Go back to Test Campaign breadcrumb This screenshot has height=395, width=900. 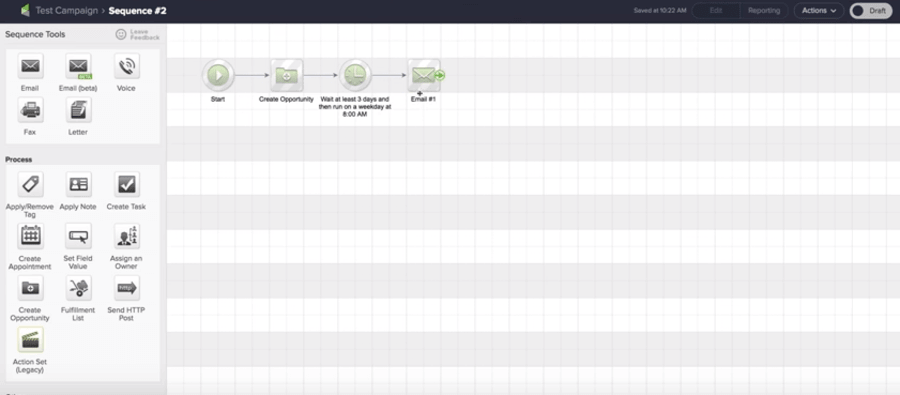[x=67, y=10]
